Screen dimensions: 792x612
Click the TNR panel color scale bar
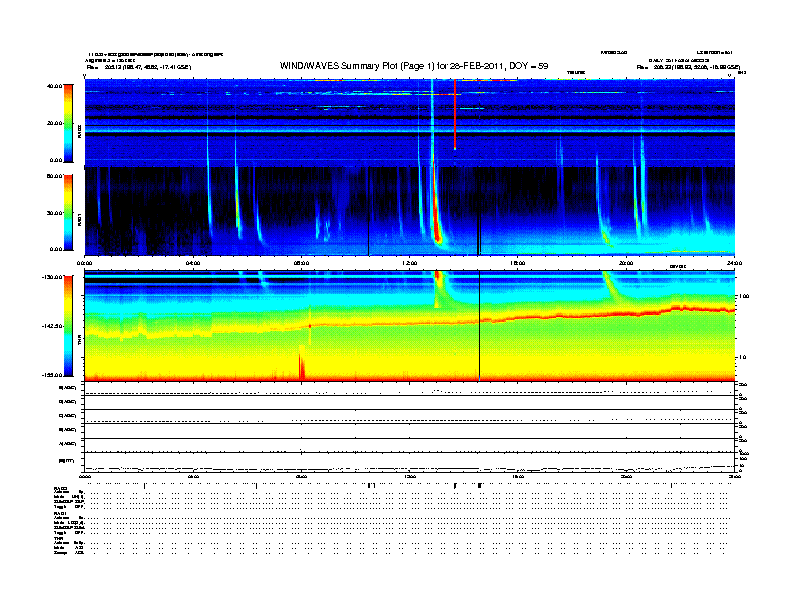coord(68,326)
